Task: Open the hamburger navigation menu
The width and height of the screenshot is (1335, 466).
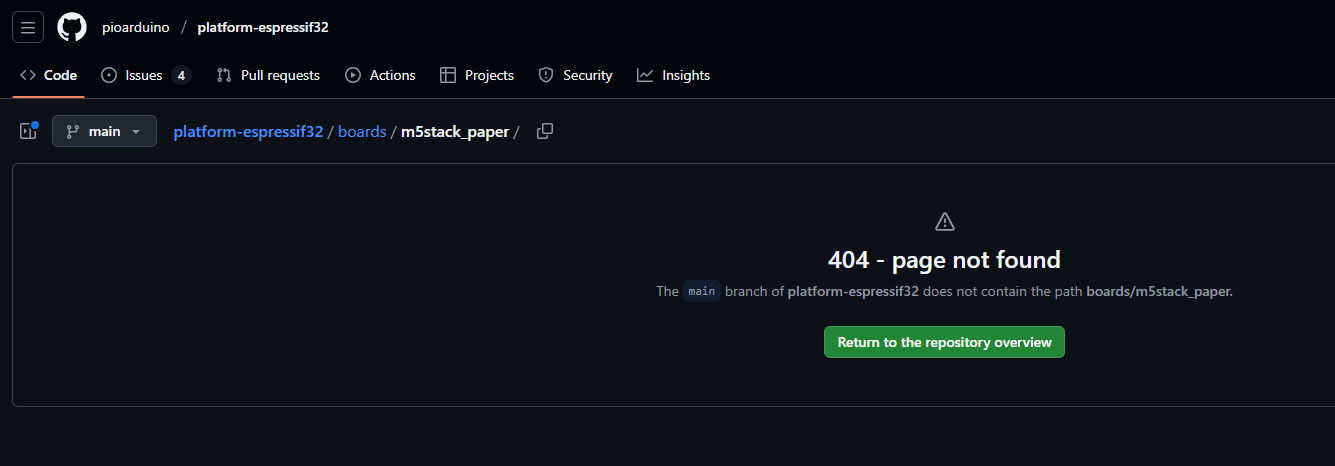Action: [x=28, y=27]
